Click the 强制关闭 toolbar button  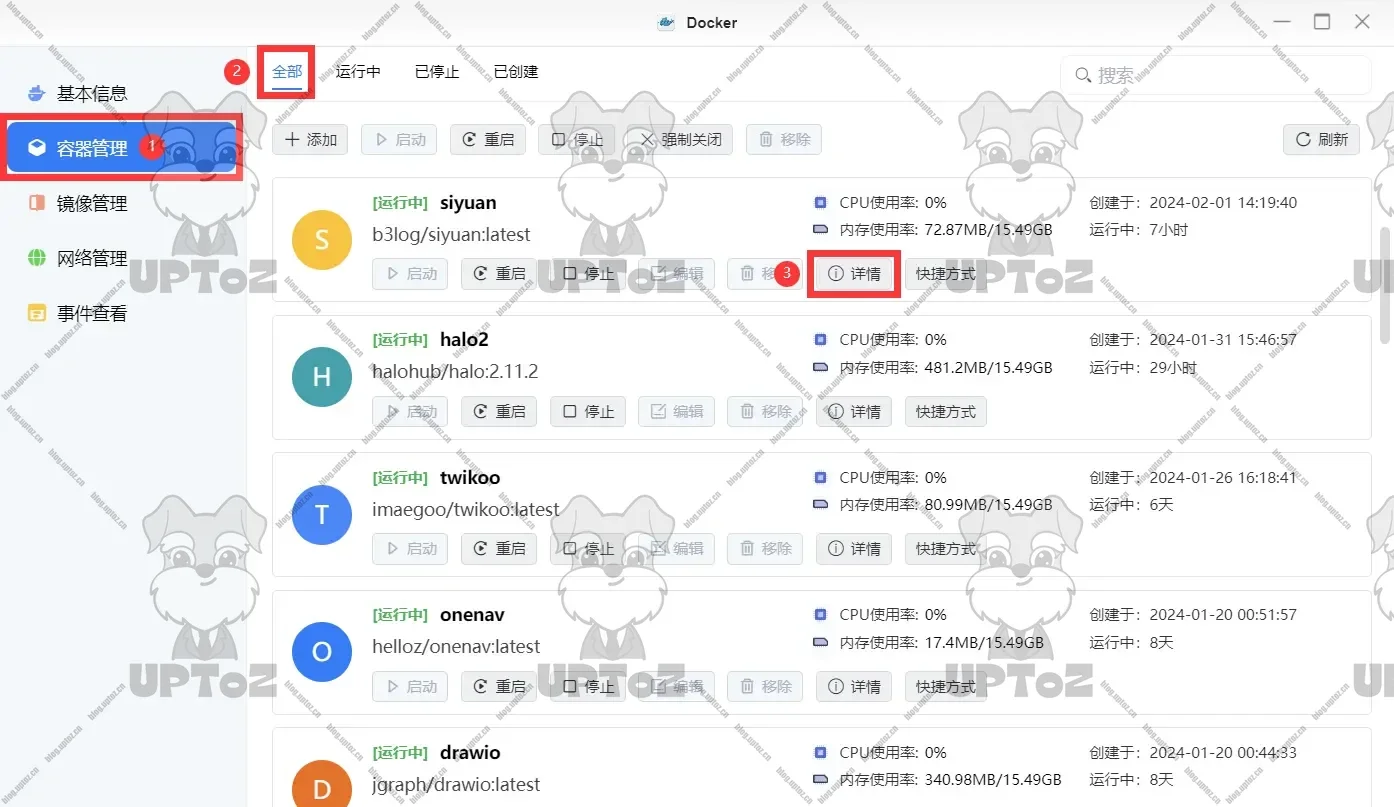click(680, 140)
